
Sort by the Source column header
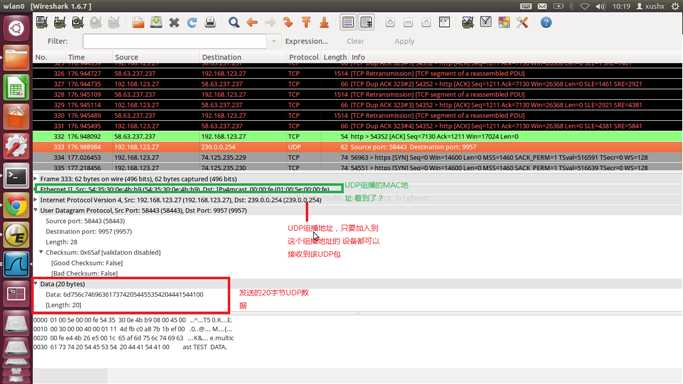pyautogui.click(x=126, y=57)
